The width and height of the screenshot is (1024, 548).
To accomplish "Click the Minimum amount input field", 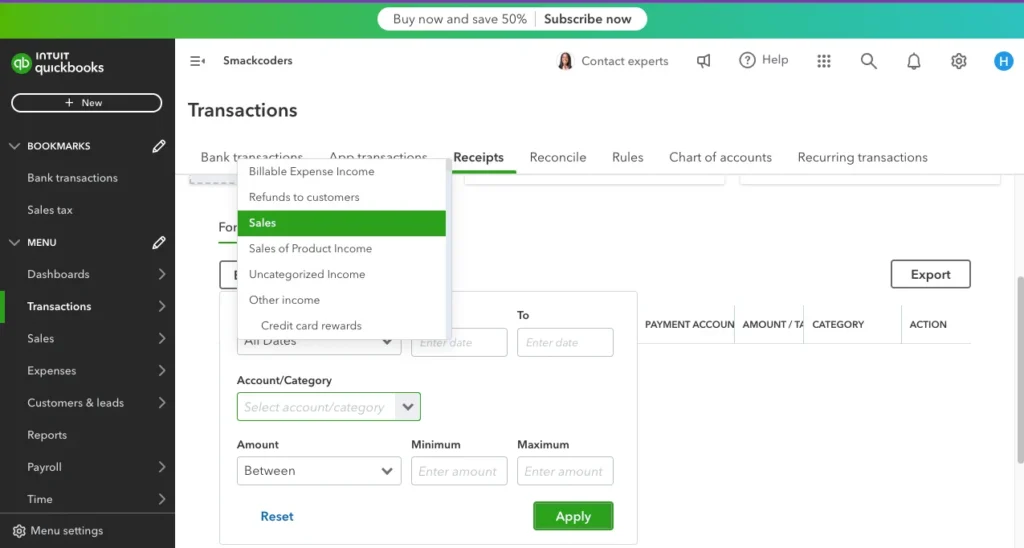I will [x=458, y=471].
